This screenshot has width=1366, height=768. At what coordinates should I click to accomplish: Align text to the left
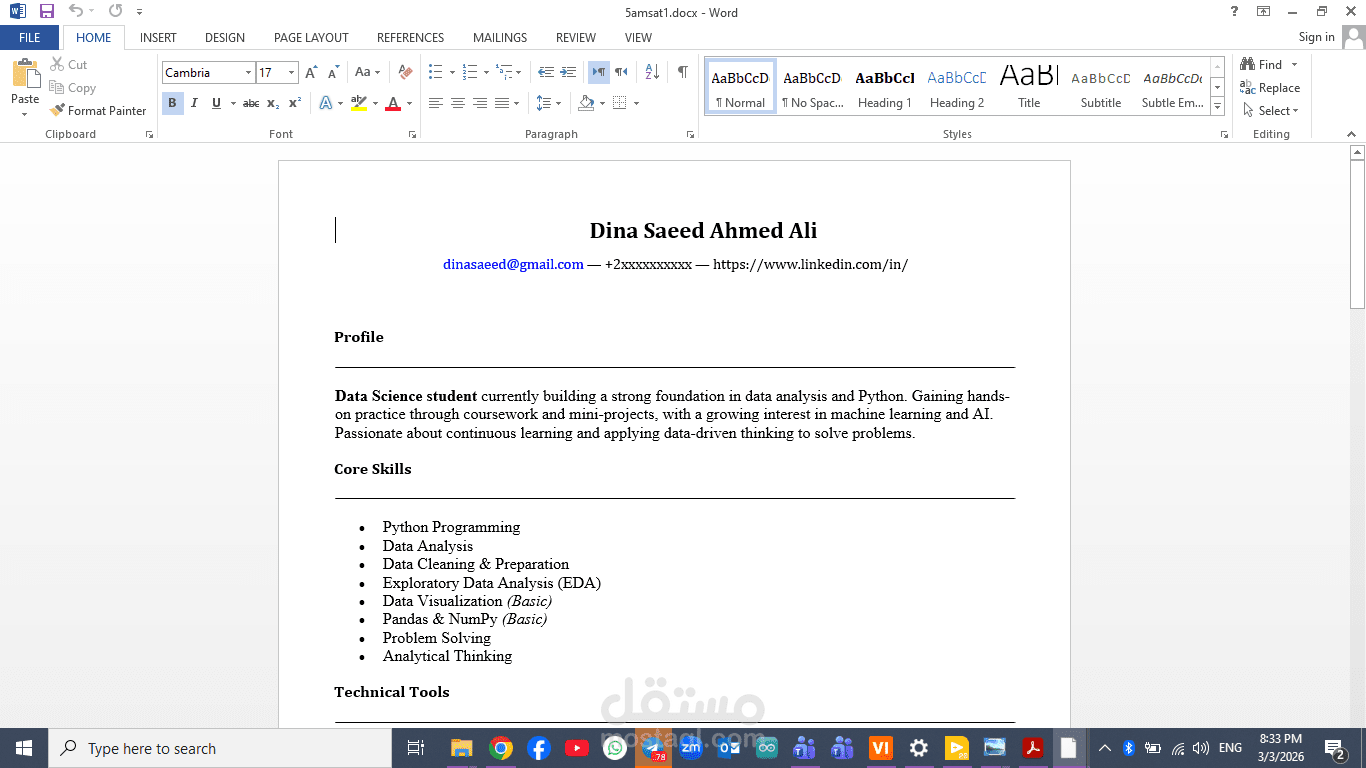[x=436, y=103]
